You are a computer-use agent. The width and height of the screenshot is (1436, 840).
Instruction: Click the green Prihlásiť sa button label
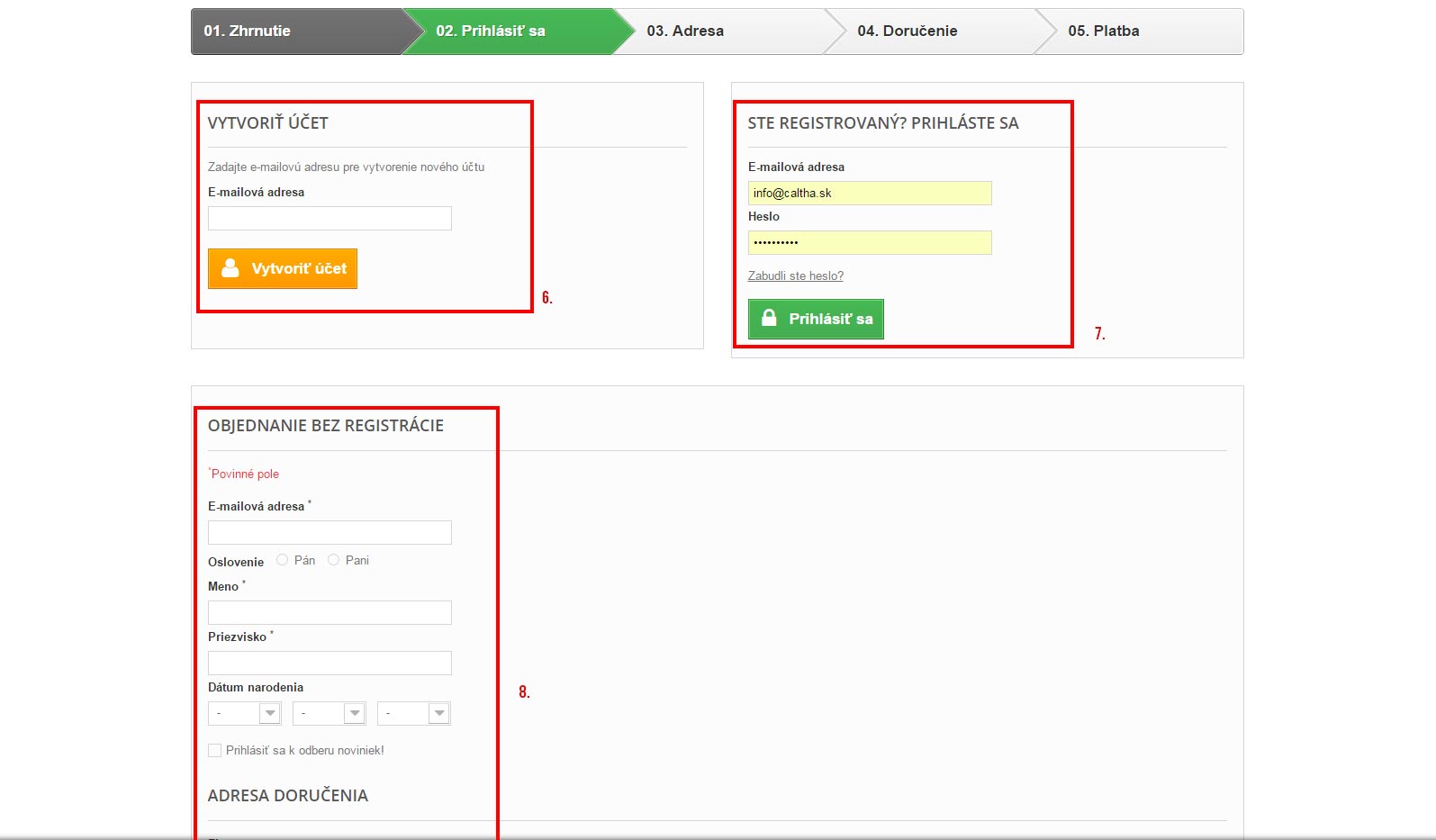pos(831,319)
